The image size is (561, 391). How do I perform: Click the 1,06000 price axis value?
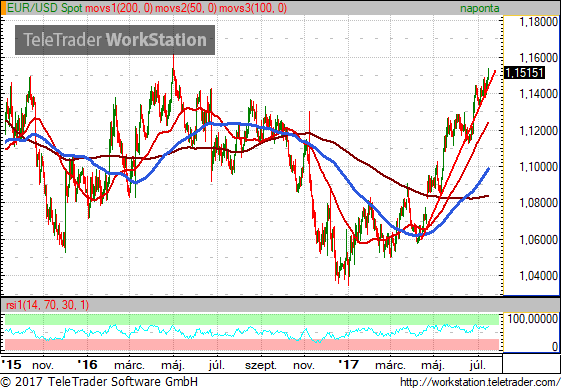(x=538, y=239)
